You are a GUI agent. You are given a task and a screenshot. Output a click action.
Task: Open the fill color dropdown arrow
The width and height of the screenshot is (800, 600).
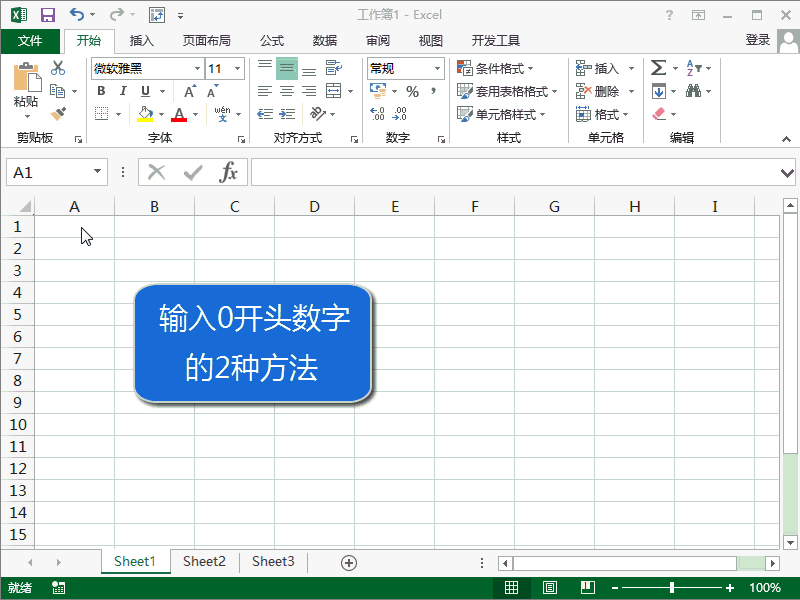[160, 114]
